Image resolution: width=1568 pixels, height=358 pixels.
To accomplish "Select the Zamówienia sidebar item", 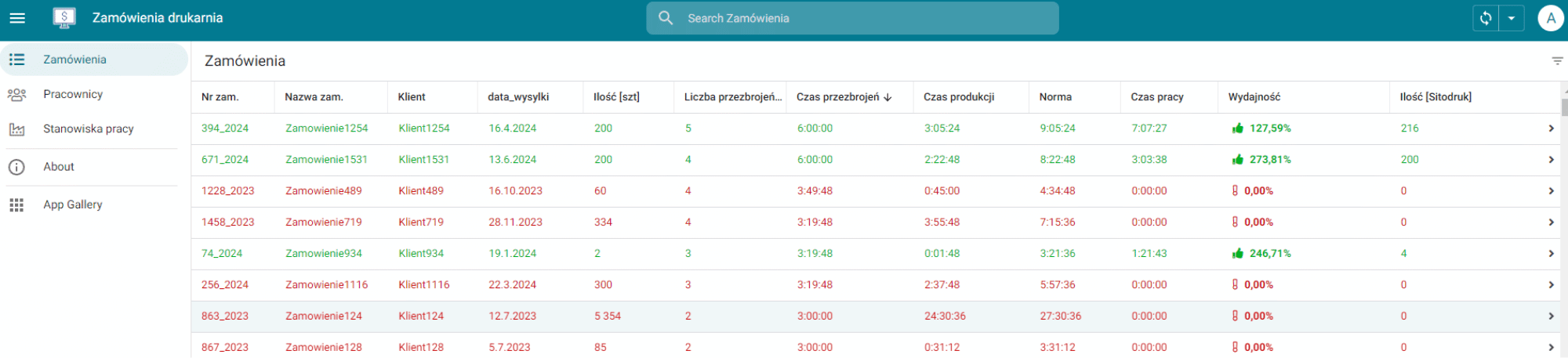I will tap(74, 60).
